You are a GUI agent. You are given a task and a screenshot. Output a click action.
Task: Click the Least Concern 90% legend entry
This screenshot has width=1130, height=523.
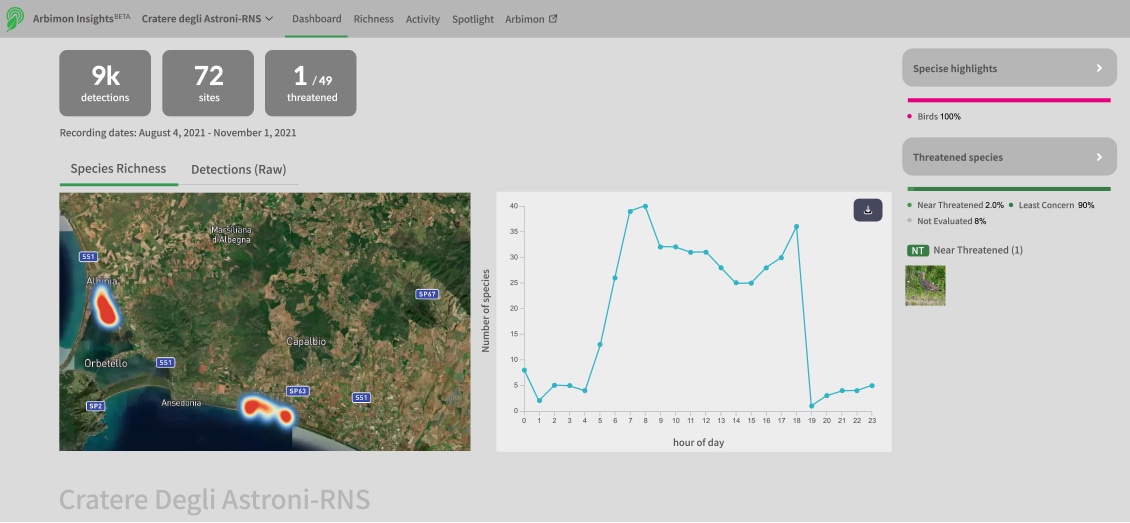[1051, 205]
